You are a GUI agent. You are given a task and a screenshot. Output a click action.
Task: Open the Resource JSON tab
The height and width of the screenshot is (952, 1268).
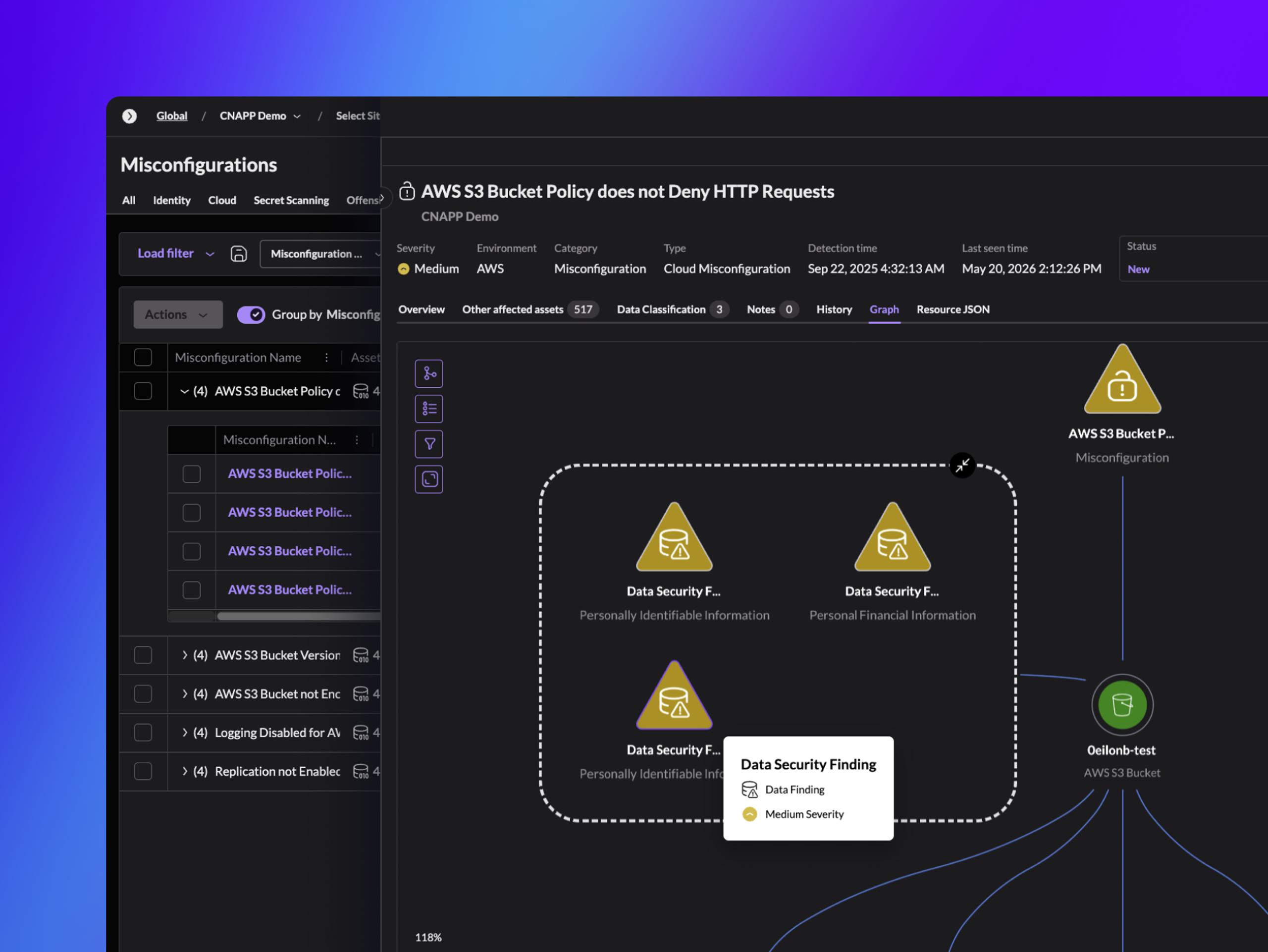point(952,310)
